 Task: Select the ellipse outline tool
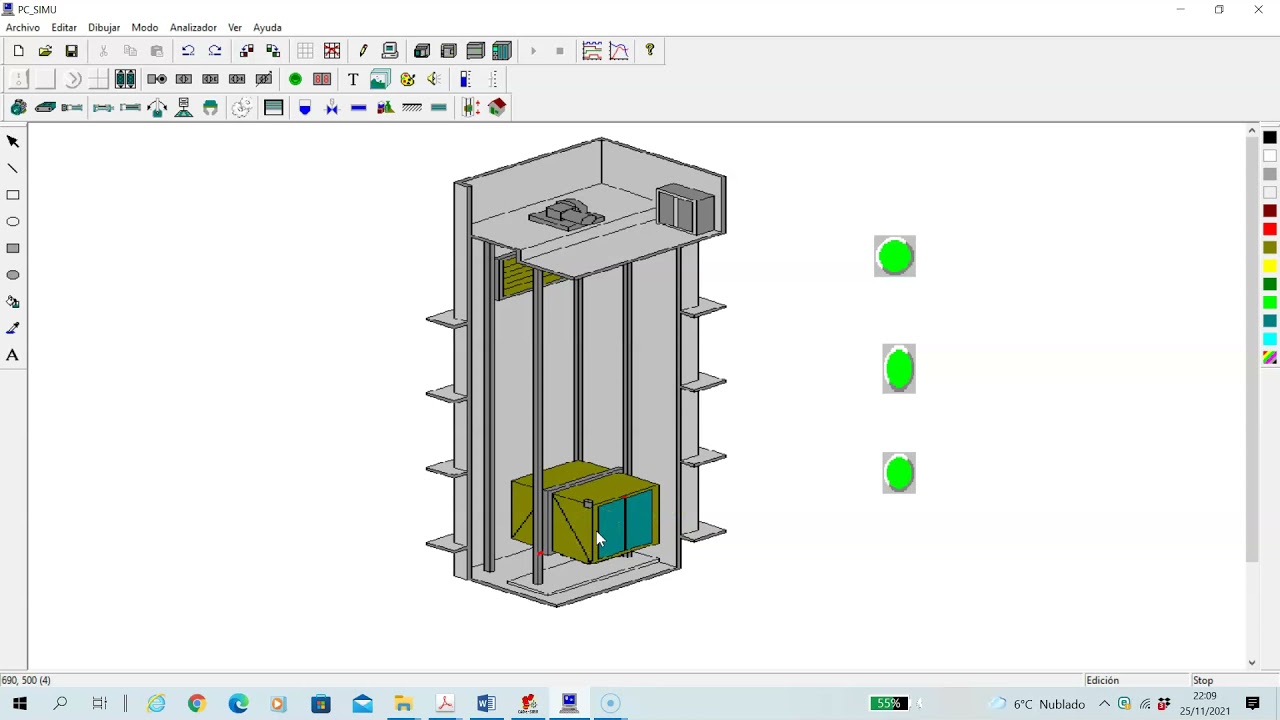pos(13,222)
